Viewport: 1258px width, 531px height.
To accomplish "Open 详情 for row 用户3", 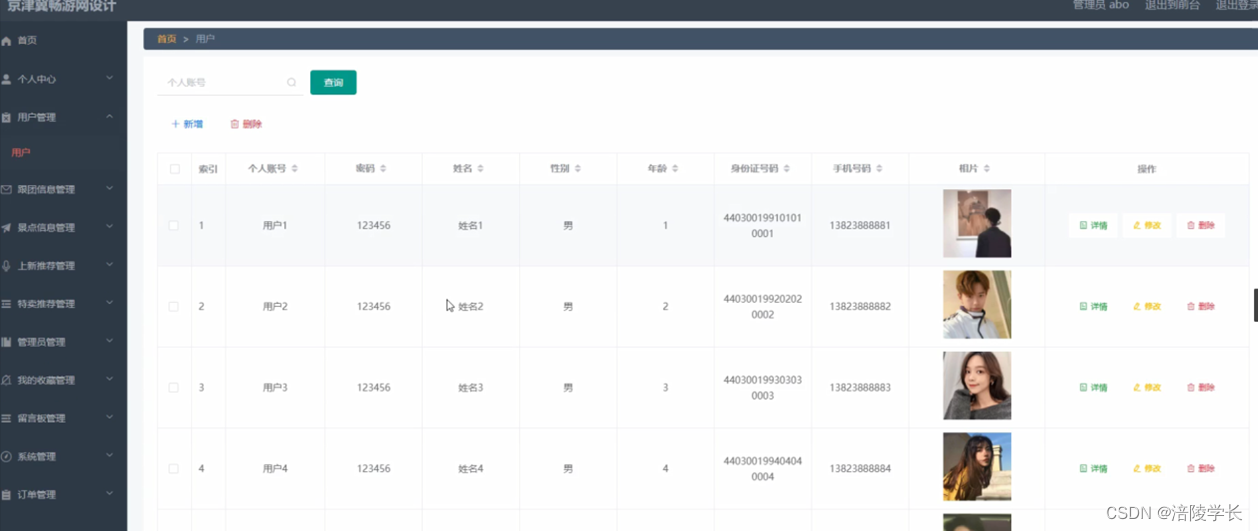I will pos(1093,388).
